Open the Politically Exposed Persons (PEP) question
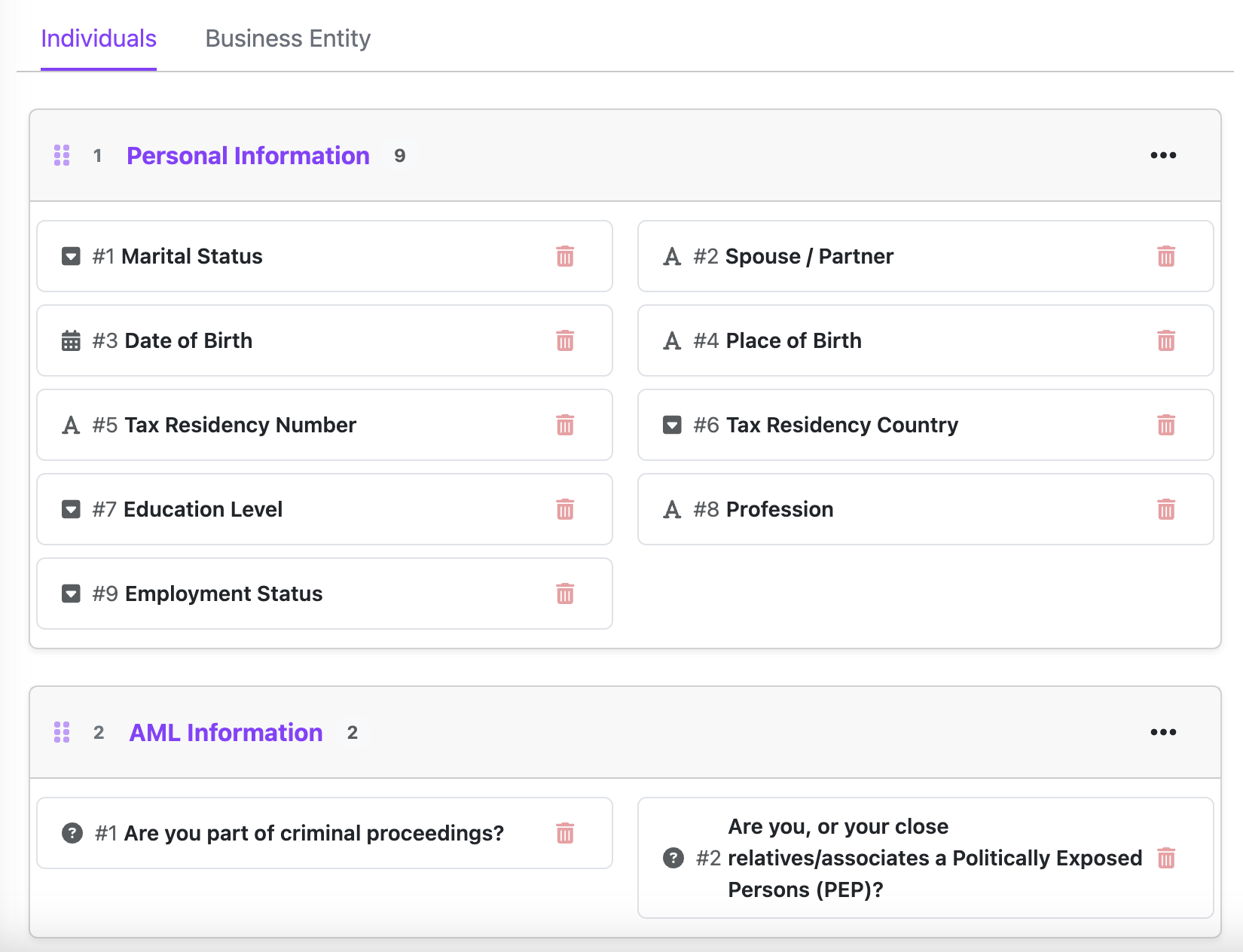 click(x=926, y=858)
